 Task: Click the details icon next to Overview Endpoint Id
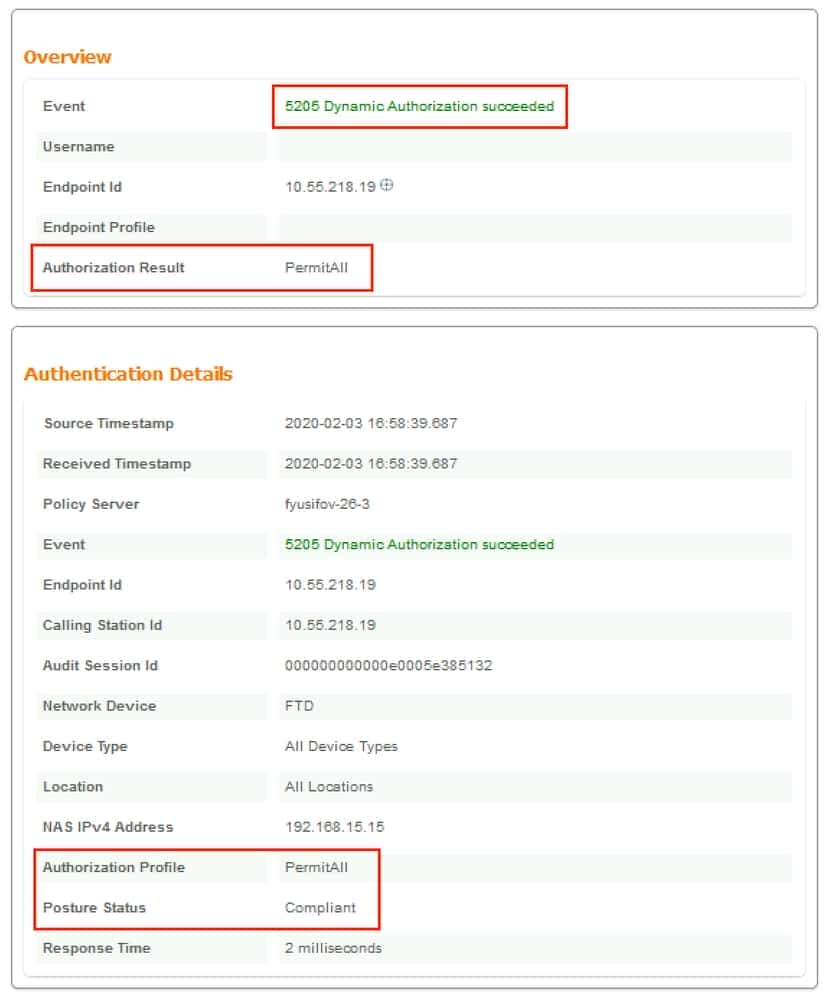pos(387,185)
